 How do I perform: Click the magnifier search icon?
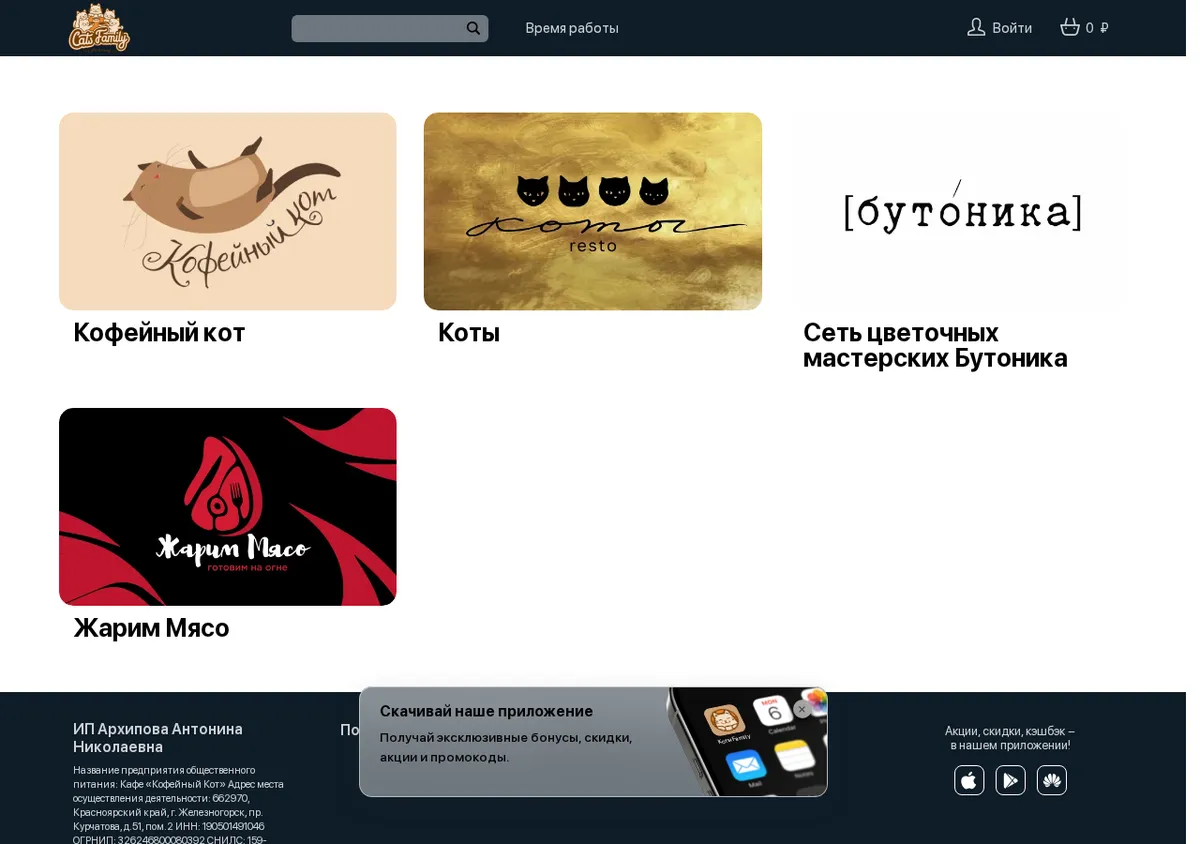click(473, 28)
